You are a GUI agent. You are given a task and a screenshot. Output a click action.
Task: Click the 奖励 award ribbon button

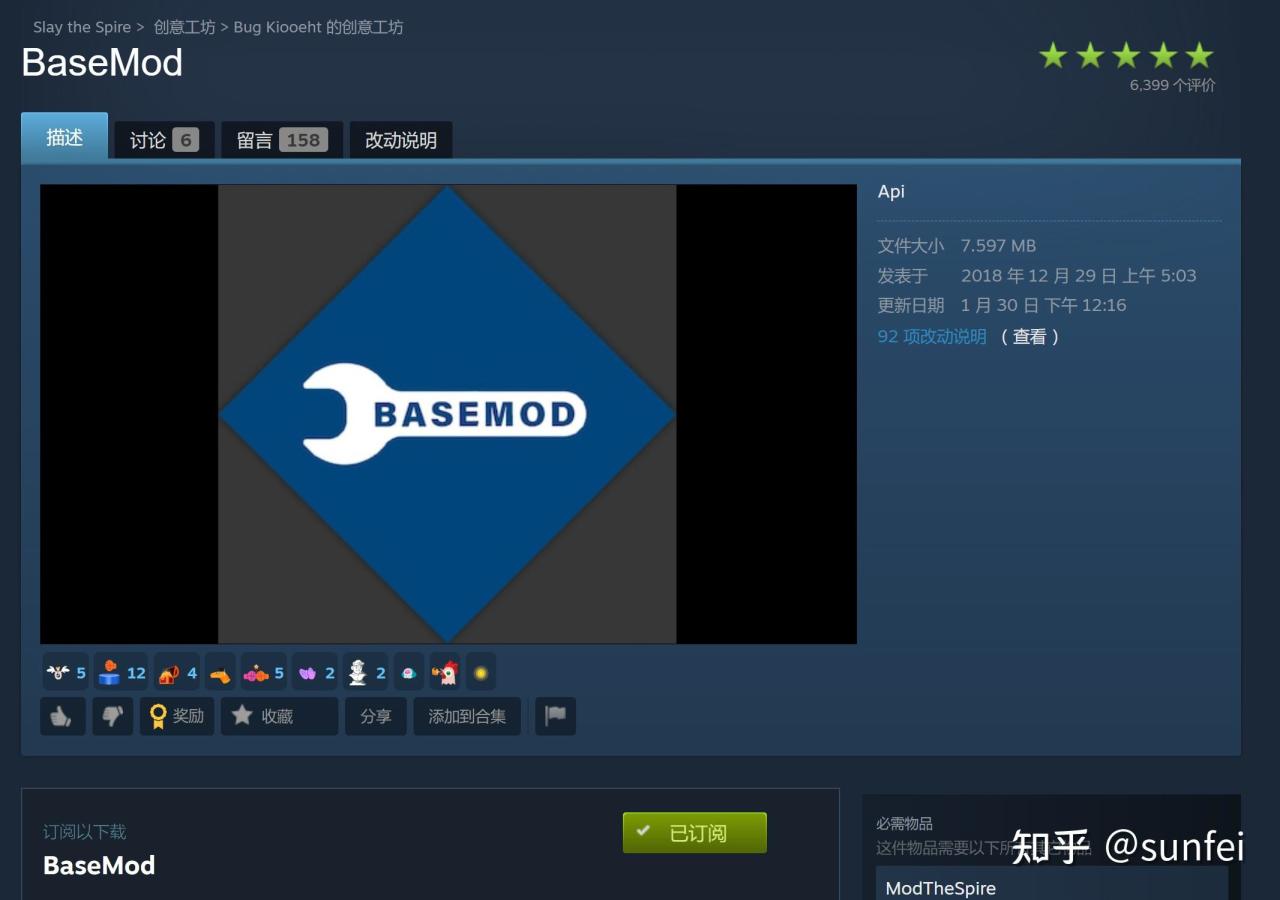pos(177,716)
